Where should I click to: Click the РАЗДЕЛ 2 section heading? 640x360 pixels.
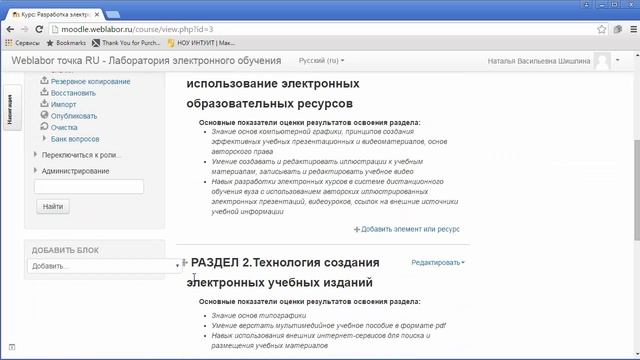pyautogui.click(x=283, y=272)
